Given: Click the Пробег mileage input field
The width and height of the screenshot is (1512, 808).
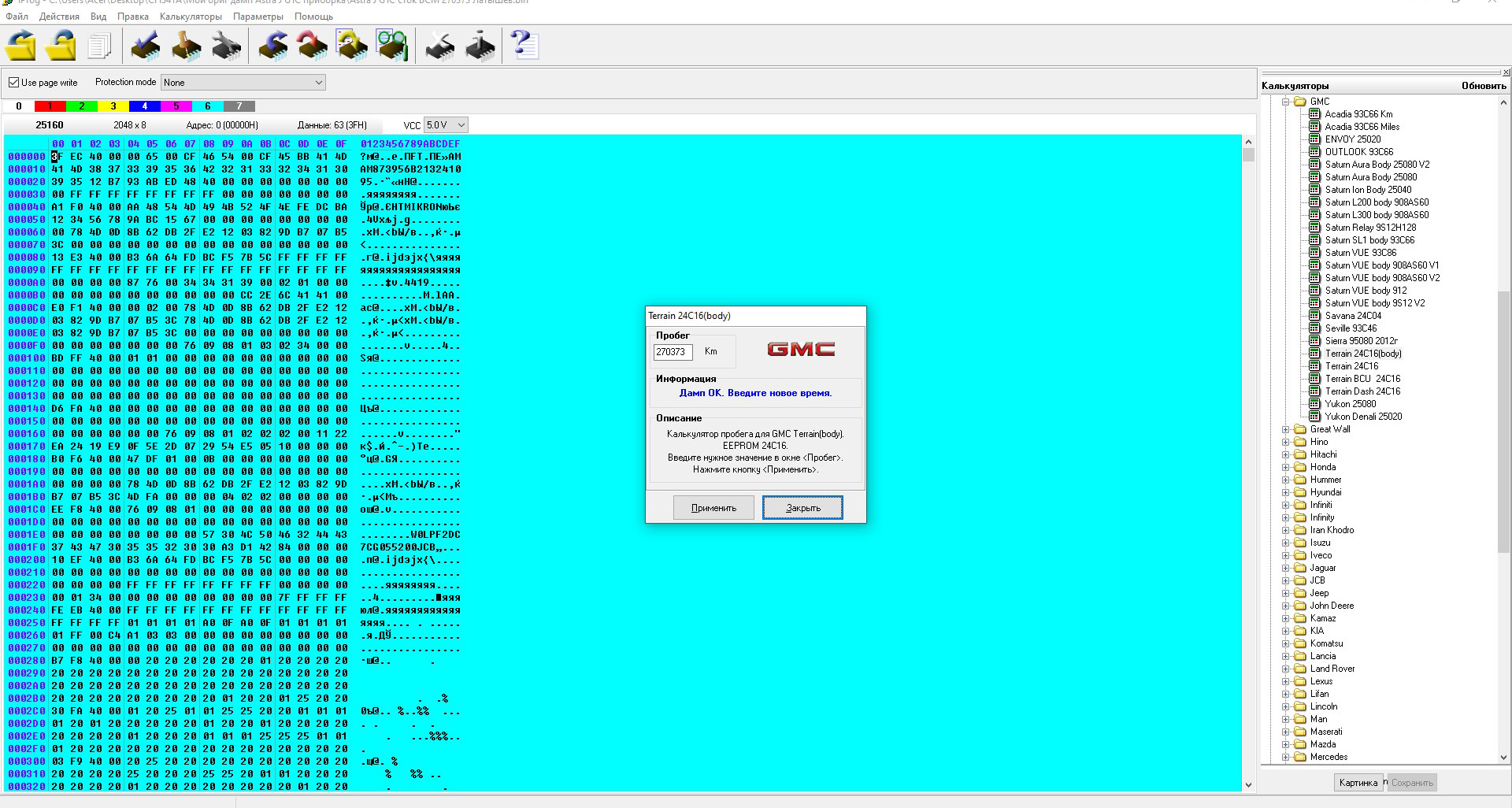Looking at the screenshot, I should point(673,352).
